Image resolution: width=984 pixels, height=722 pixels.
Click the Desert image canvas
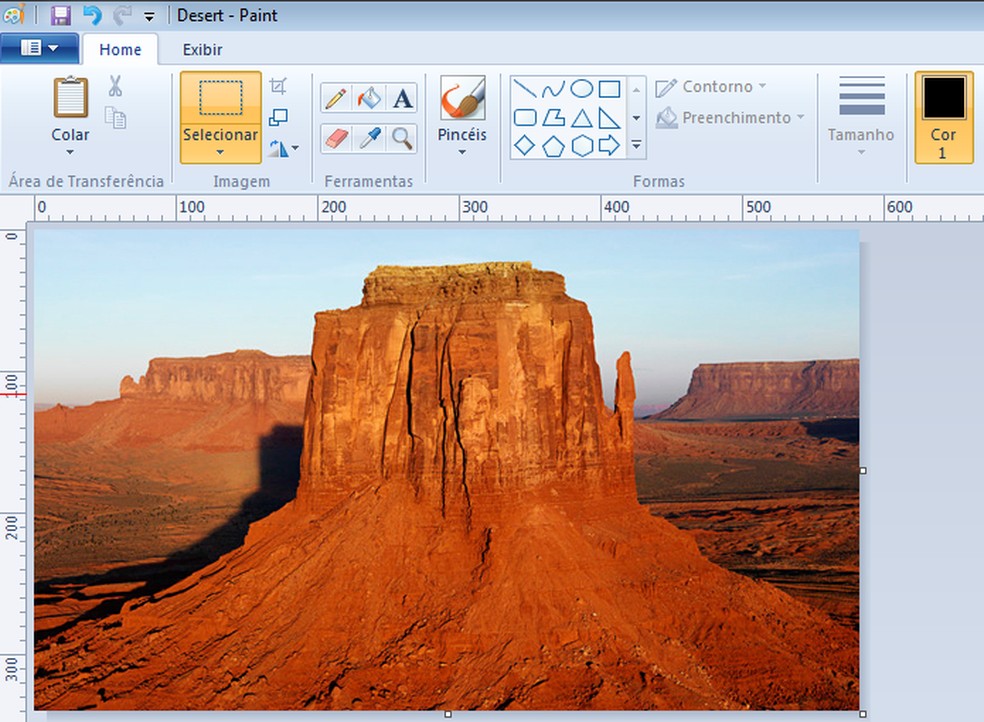pyautogui.click(x=447, y=470)
